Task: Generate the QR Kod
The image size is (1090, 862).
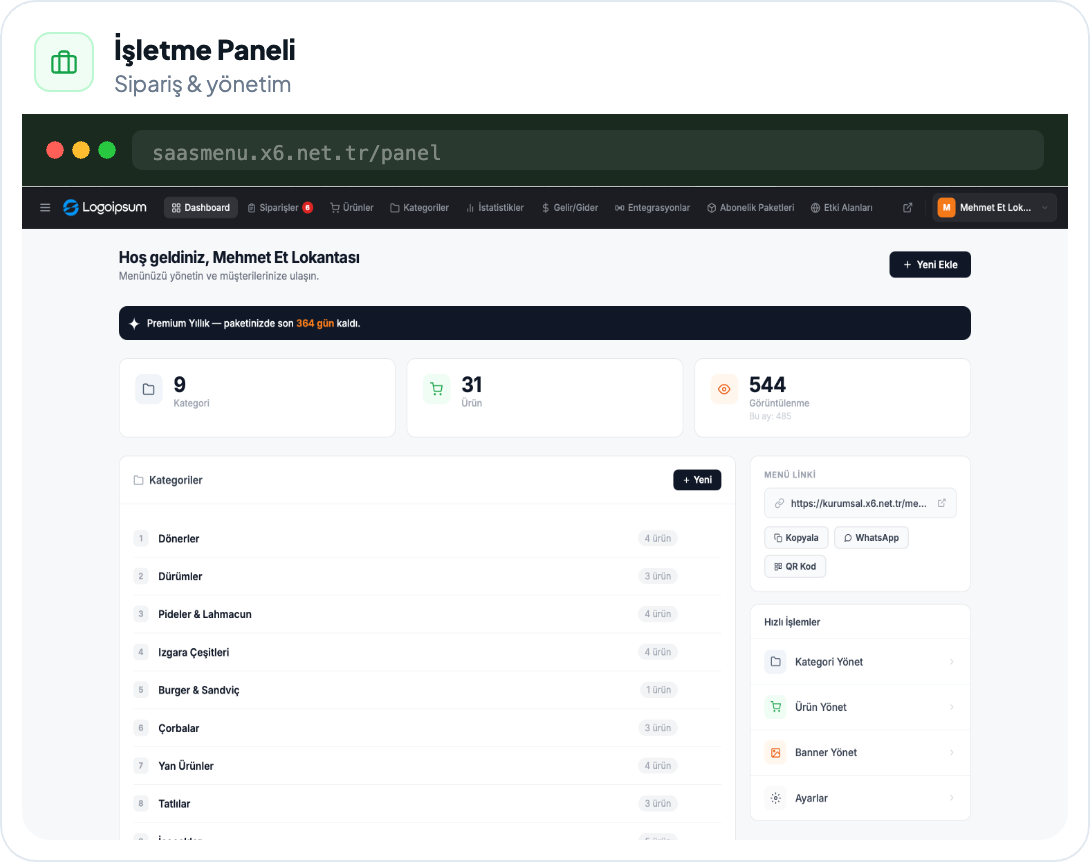Action: click(795, 567)
